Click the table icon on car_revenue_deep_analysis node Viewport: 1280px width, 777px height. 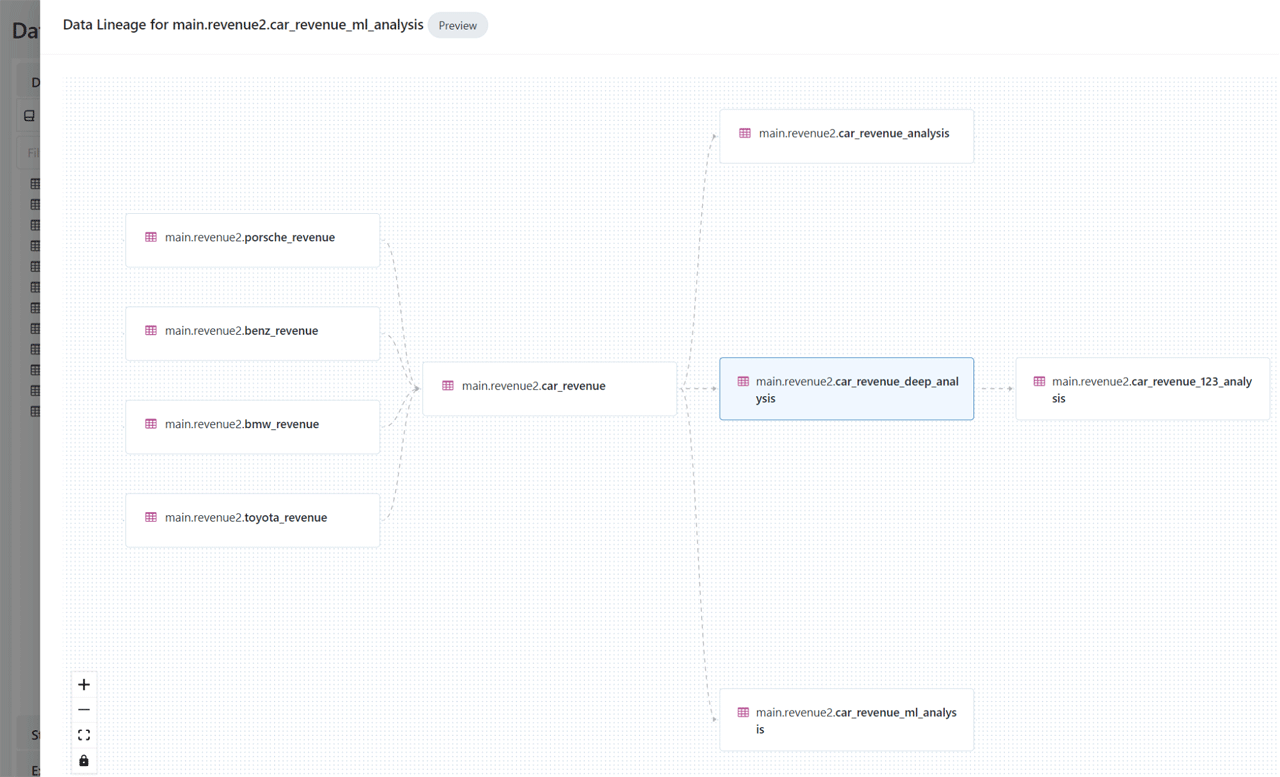(744, 380)
